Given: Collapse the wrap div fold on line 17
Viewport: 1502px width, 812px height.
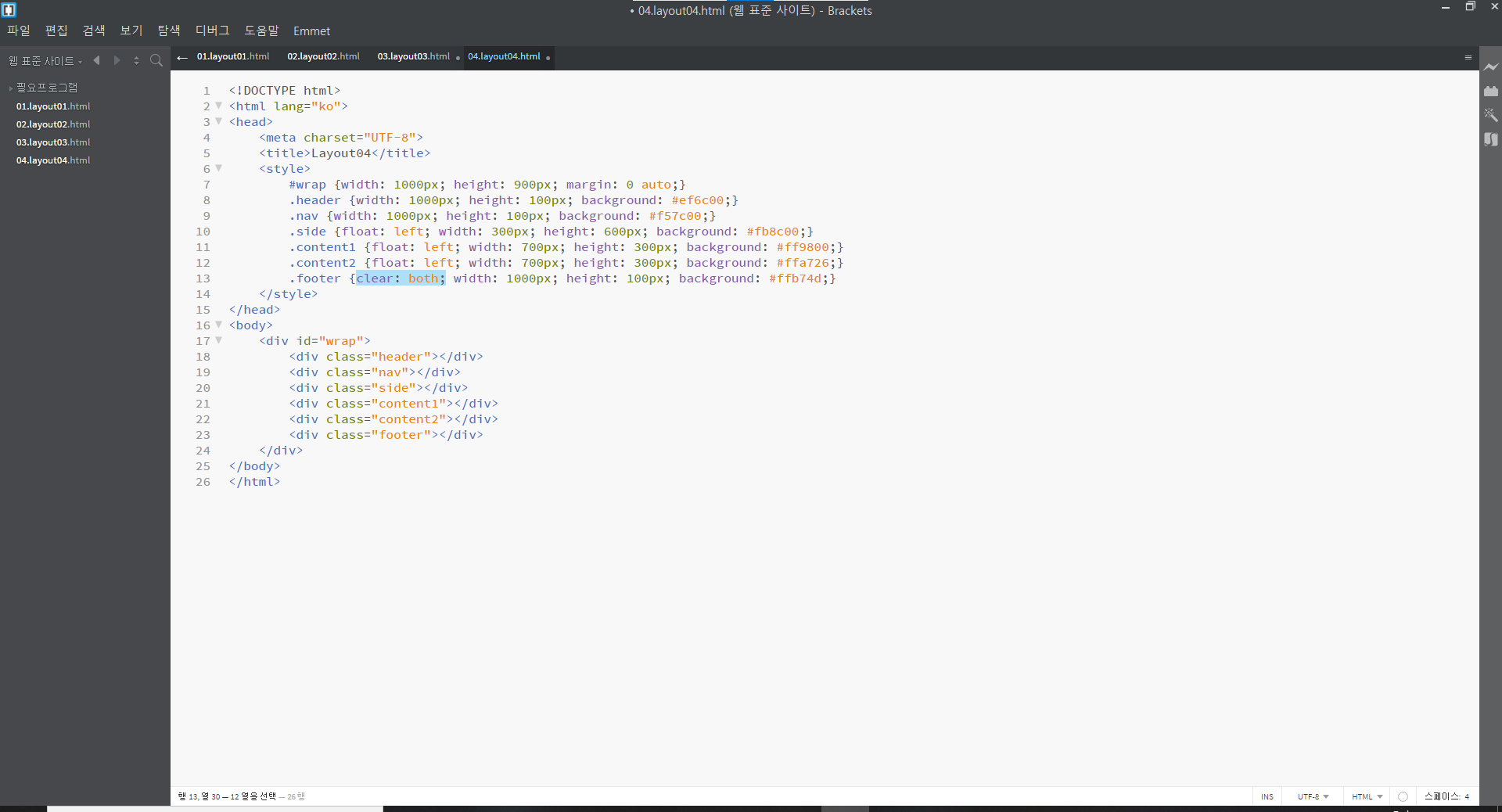Looking at the screenshot, I should pyautogui.click(x=218, y=340).
